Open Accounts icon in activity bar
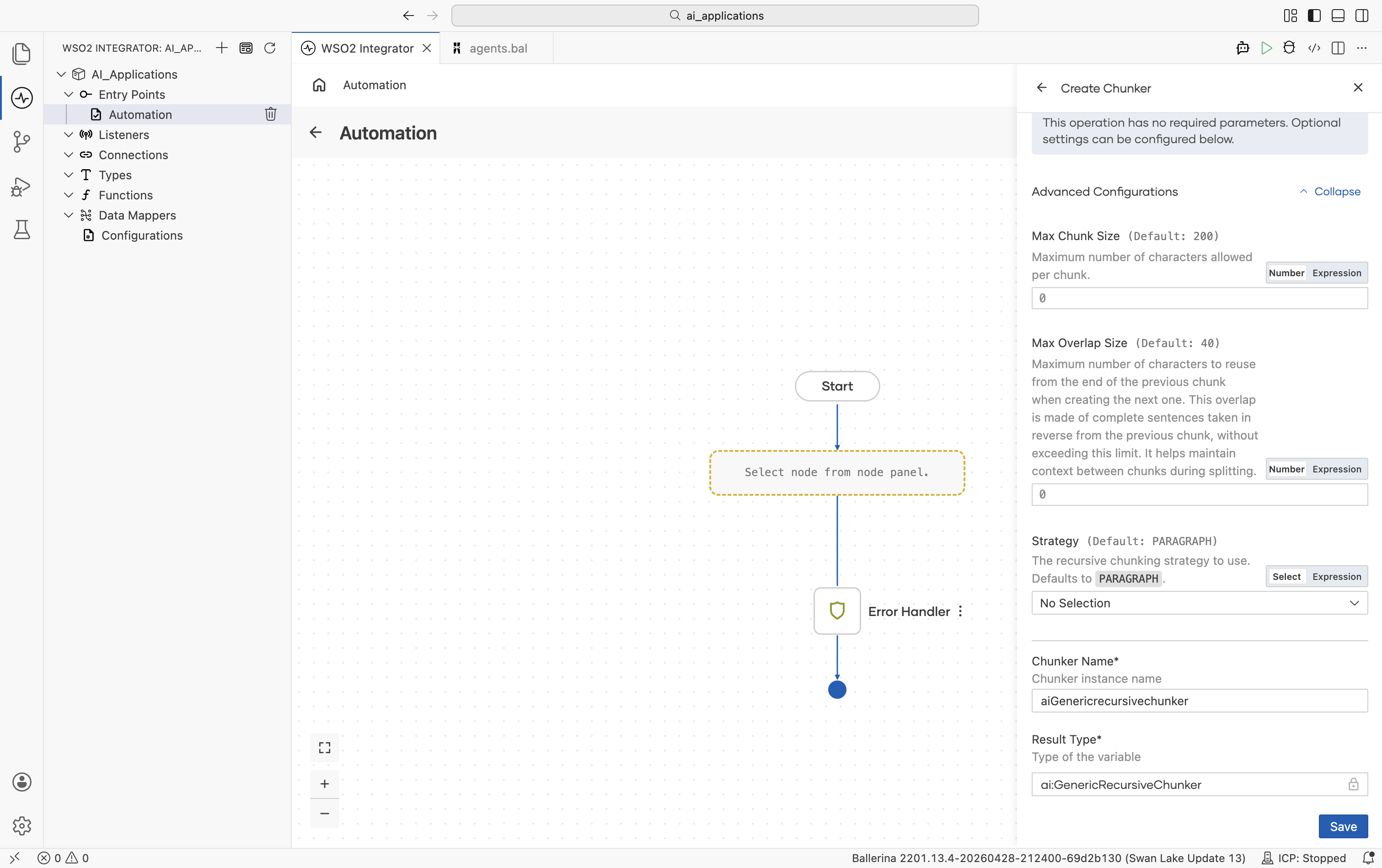 (21, 782)
